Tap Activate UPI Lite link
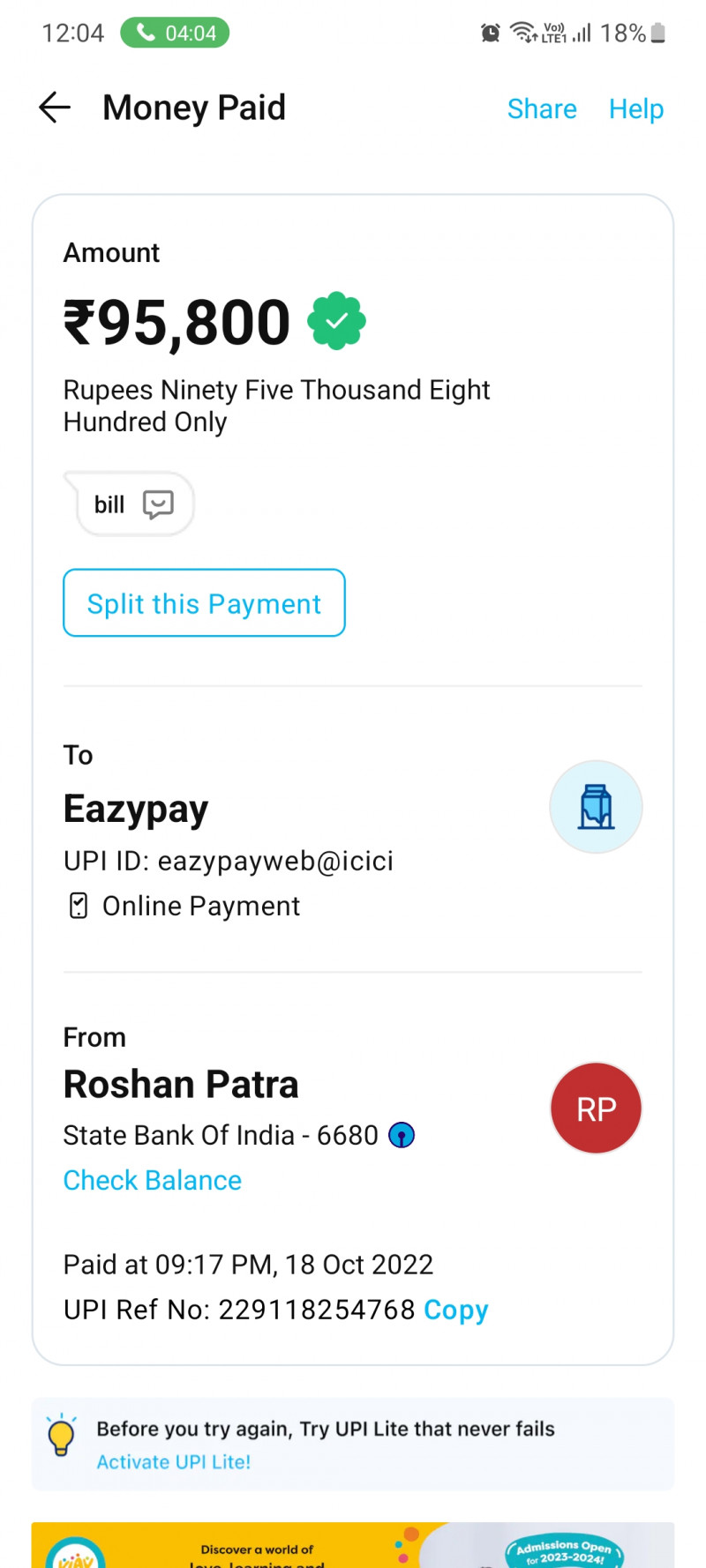This screenshot has height=1568, width=706. (x=174, y=1461)
